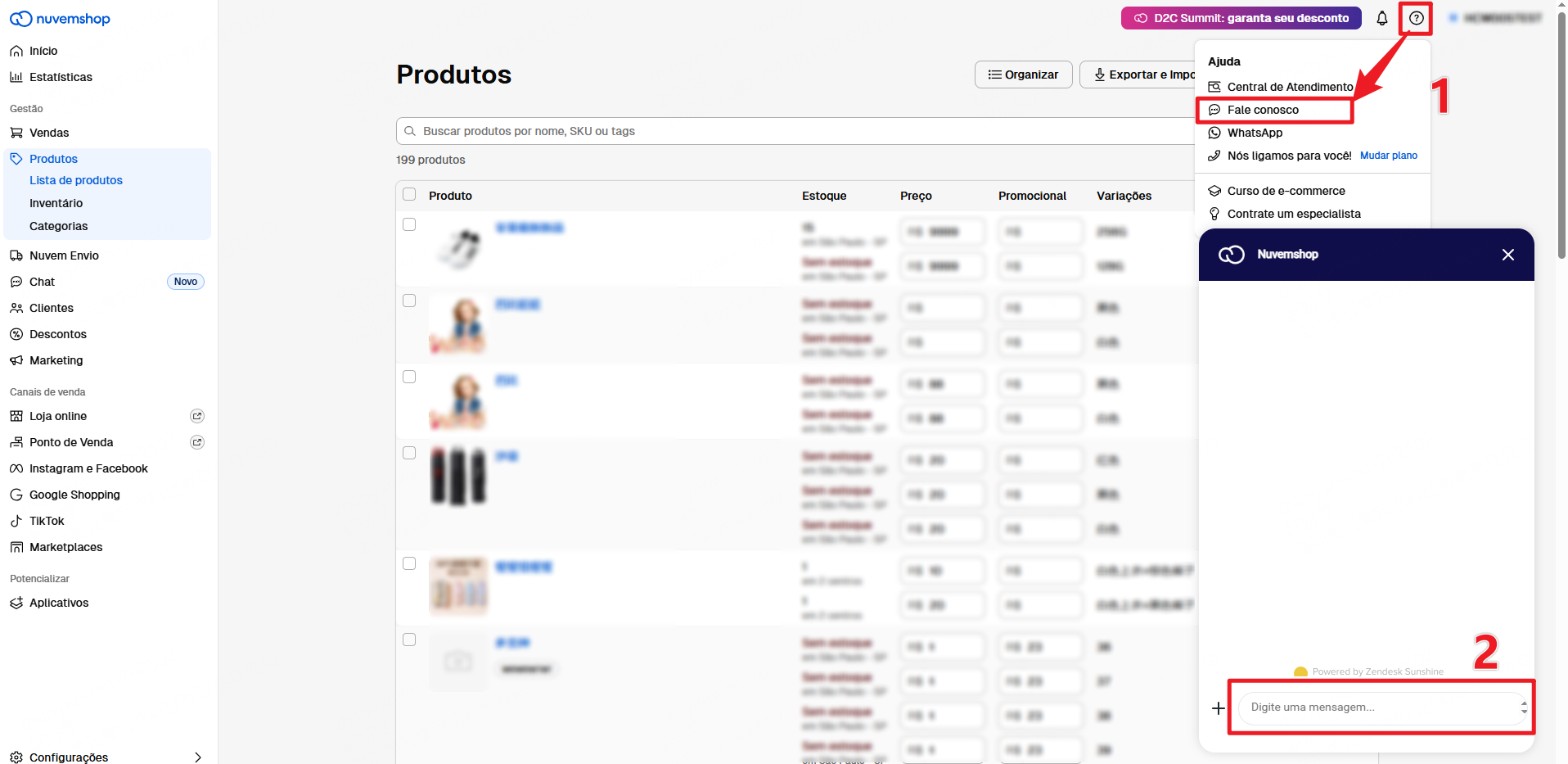Open Instagram e Facebook channel
The height and width of the screenshot is (764, 1568).
pos(88,468)
